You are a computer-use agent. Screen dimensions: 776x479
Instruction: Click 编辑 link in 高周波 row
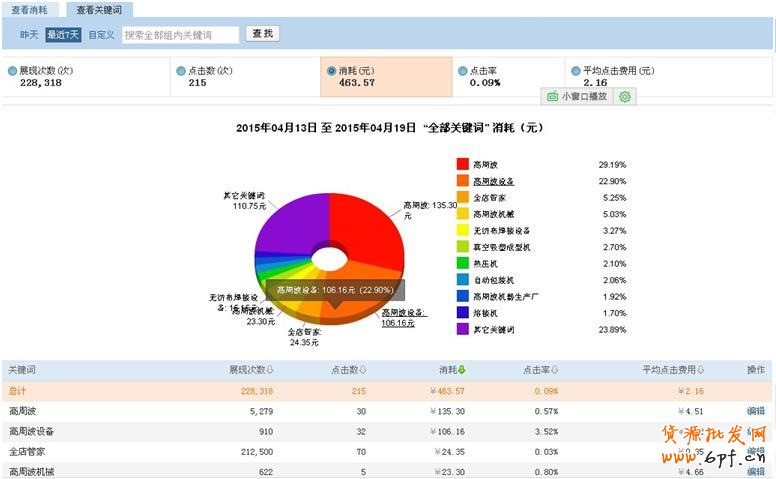[756, 411]
